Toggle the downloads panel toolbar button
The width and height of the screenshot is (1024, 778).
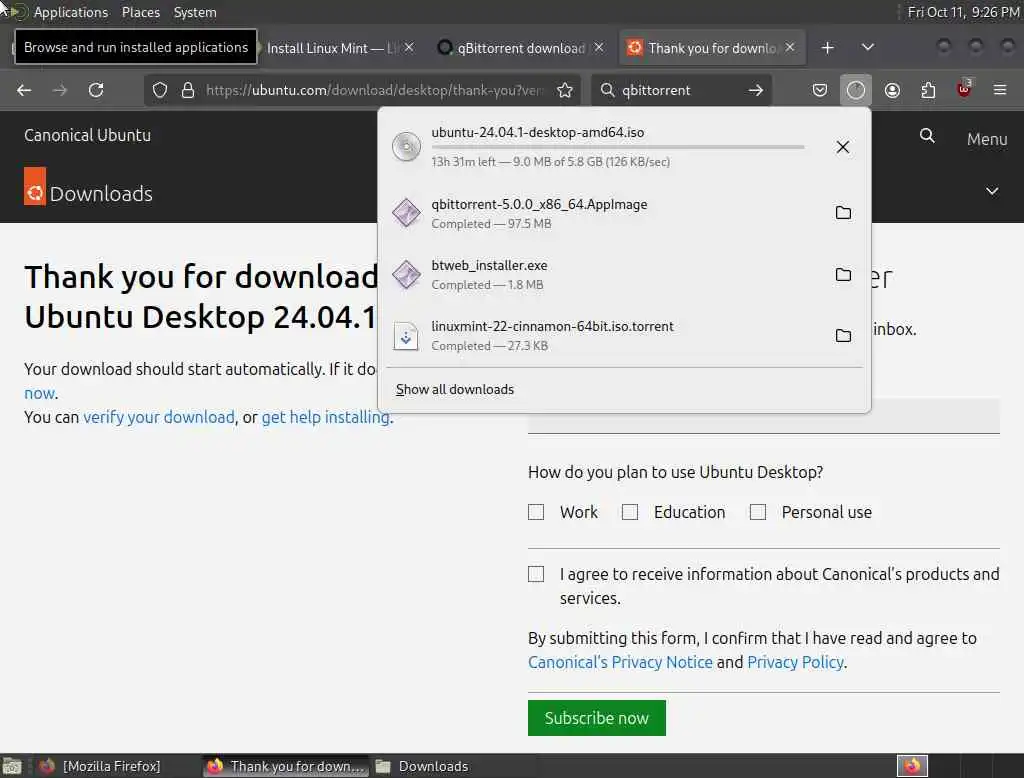[856, 90]
